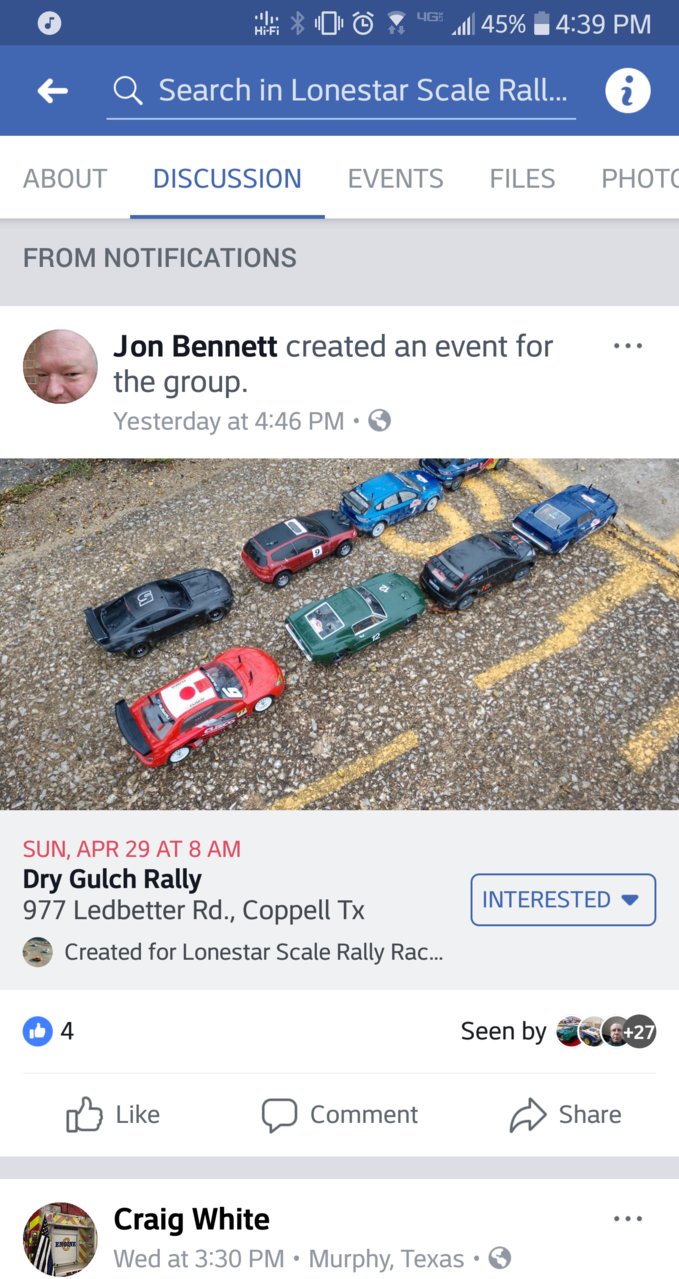
Task: Open the Photos tab
Action: (x=640, y=179)
